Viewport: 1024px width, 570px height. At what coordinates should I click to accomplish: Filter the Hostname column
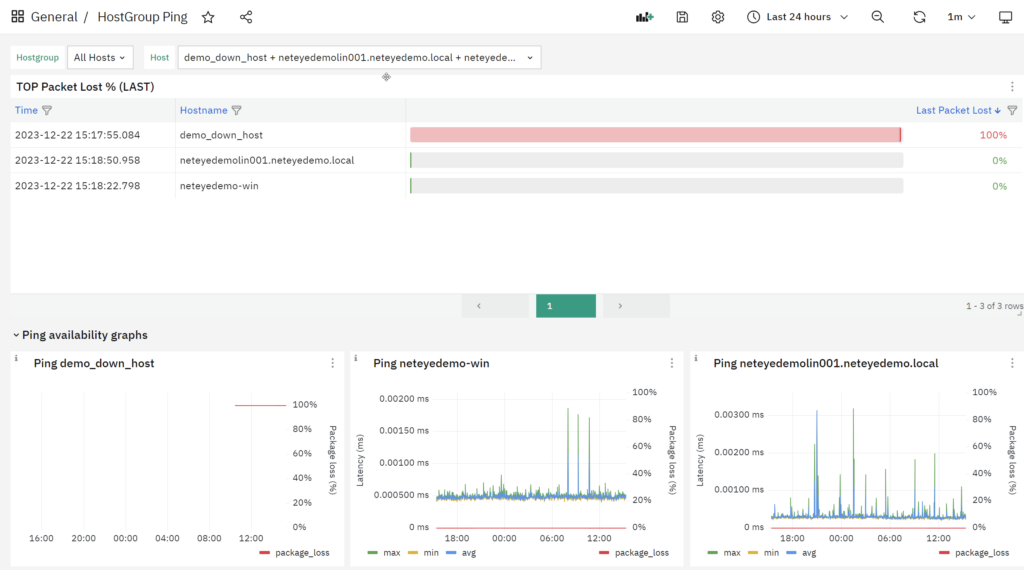[236, 110]
